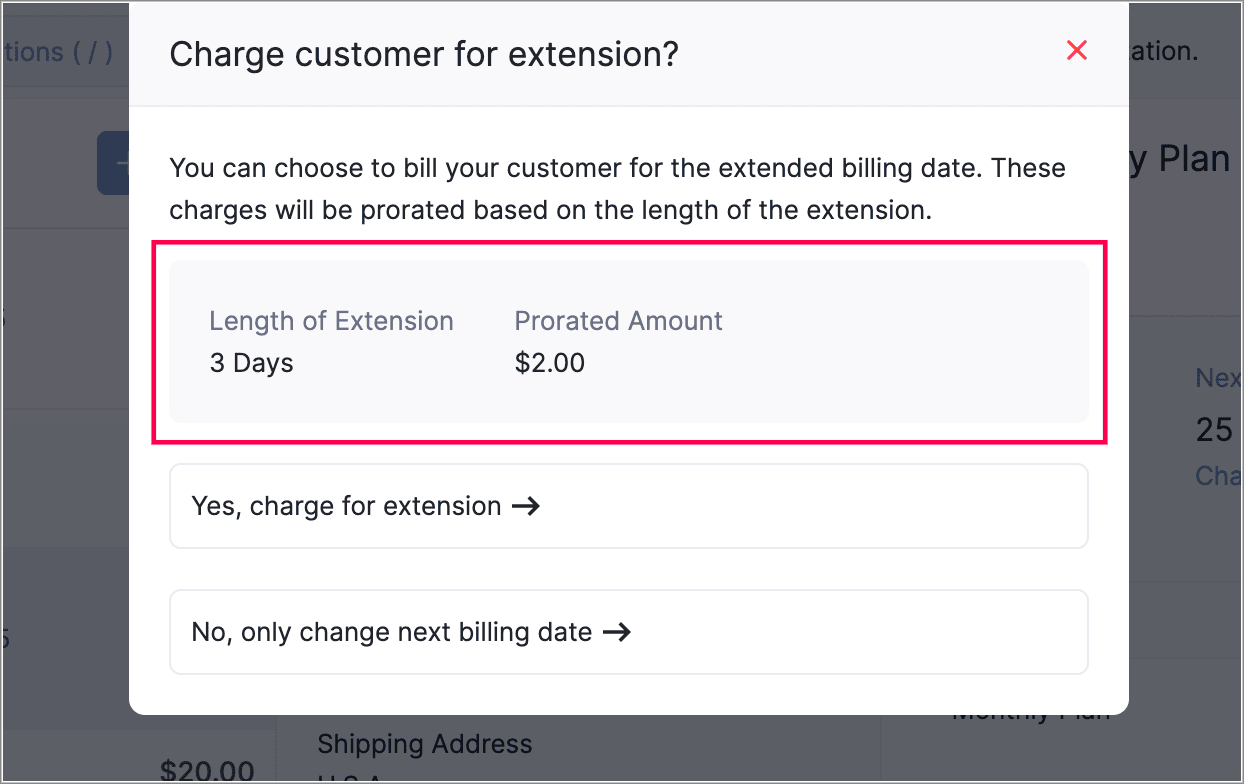The height and width of the screenshot is (784, 1244).
Task: Click the "$20.00" amount in the background
Action: pyautogui.click(x=206, y=771)
